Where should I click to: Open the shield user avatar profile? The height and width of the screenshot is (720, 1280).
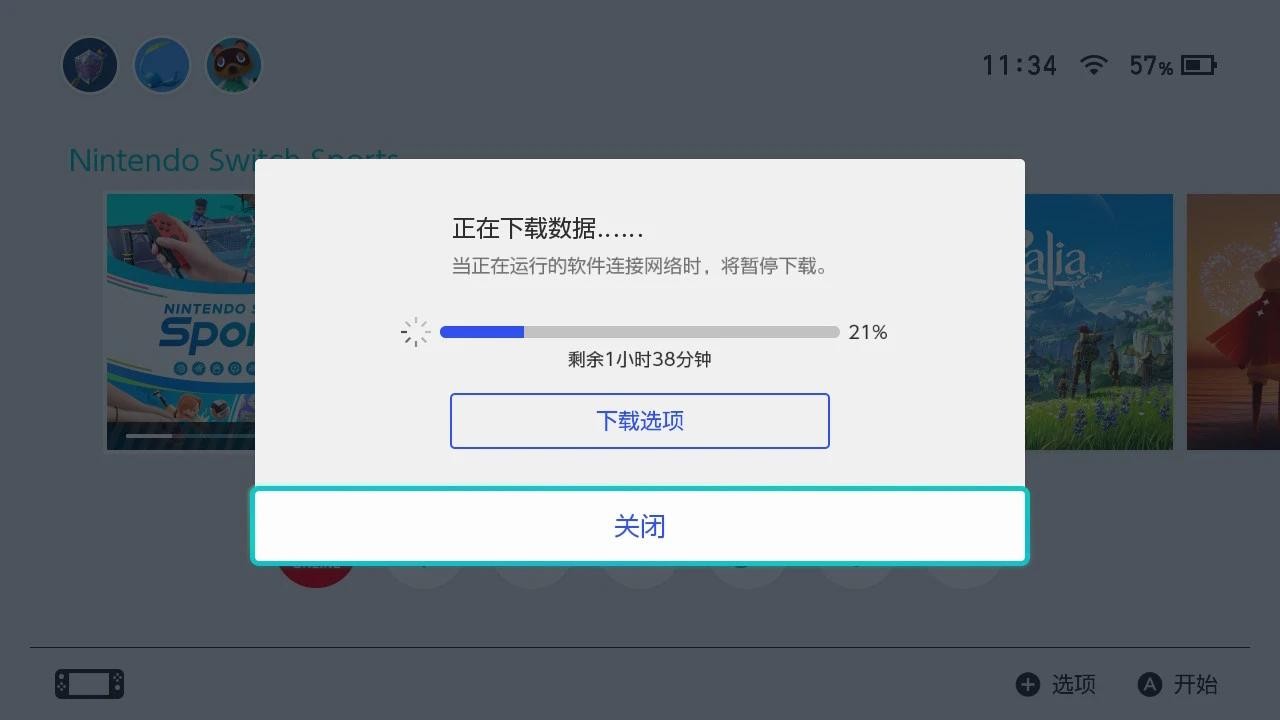[90, 65]
